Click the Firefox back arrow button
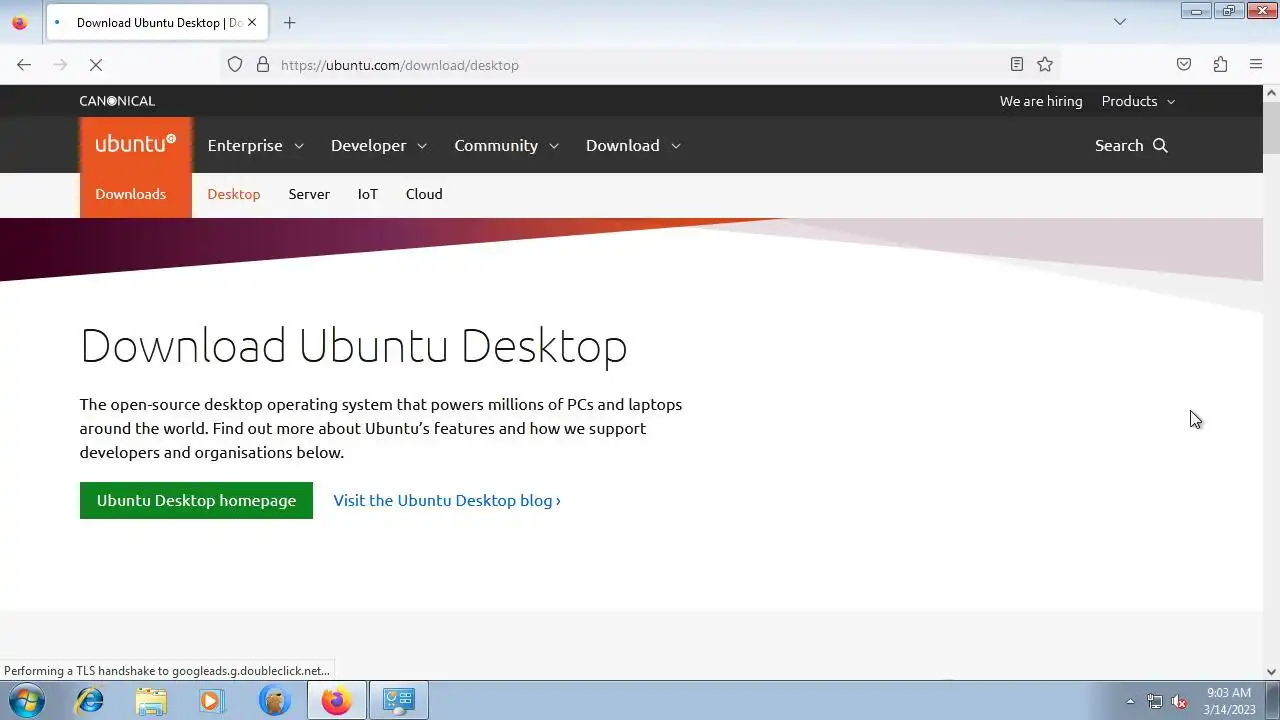Screen dimensions: 1280x720 coord(24,65)
